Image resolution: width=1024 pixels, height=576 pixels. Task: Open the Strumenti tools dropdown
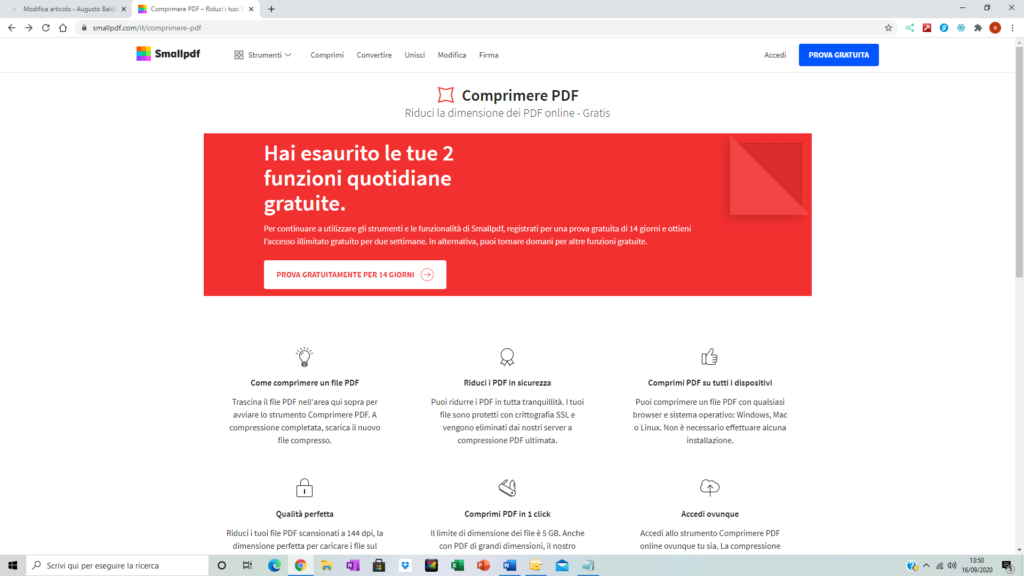(x=263, y=55)
